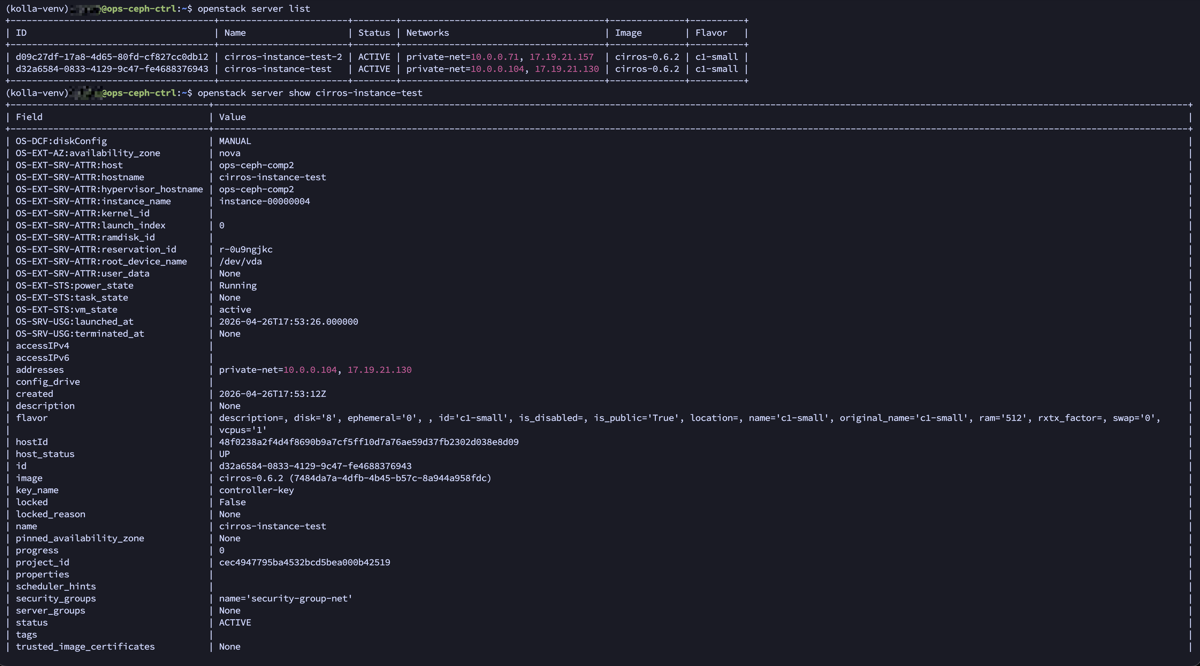Viewport: 1200px width, 666px height.
Task: Select project ID cec4947795ba4532bcd5bea000b42519
Action: [x=305, y=561]
